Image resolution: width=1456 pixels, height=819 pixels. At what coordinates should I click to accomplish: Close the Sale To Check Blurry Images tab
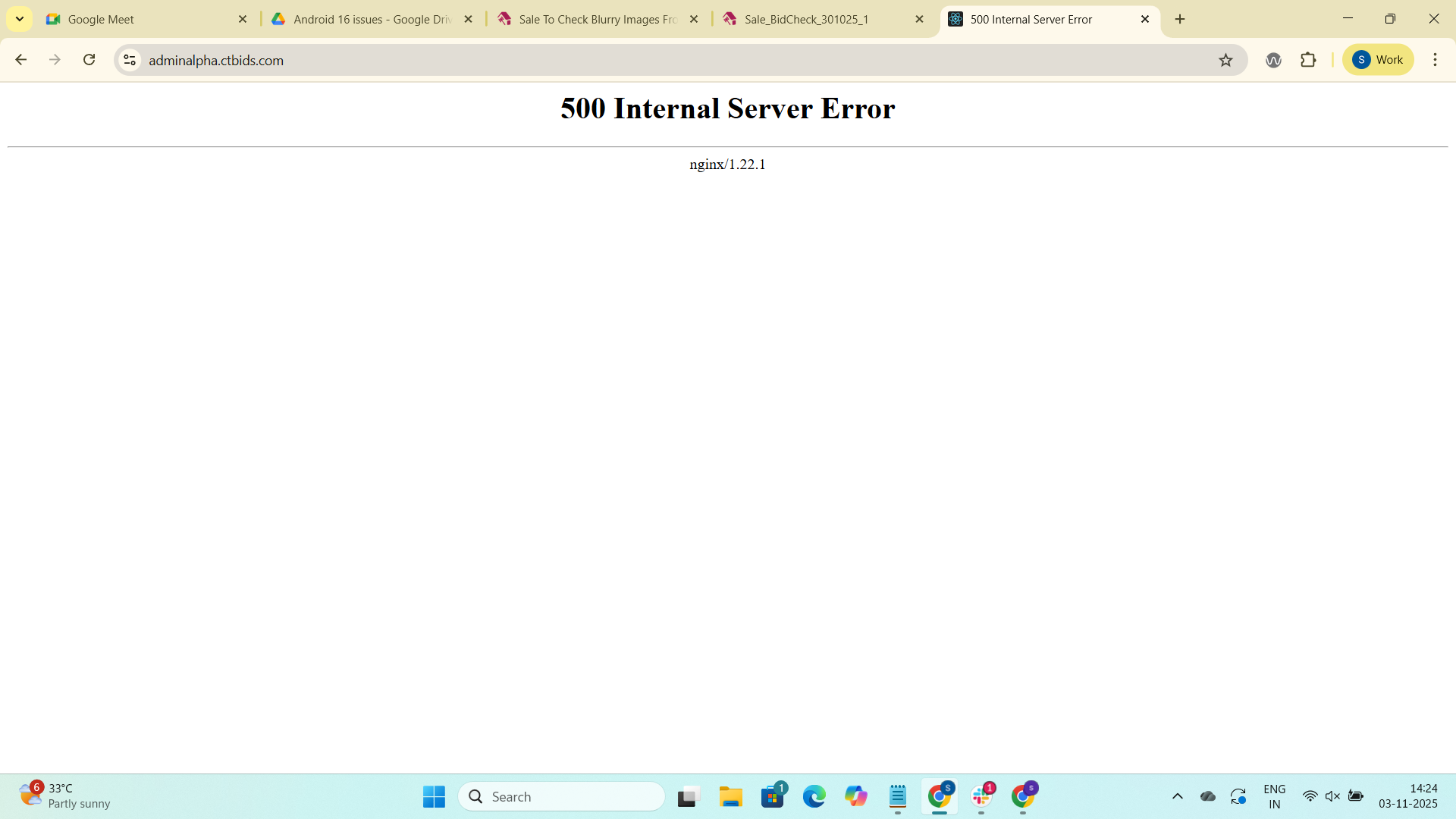click(693, 19)
